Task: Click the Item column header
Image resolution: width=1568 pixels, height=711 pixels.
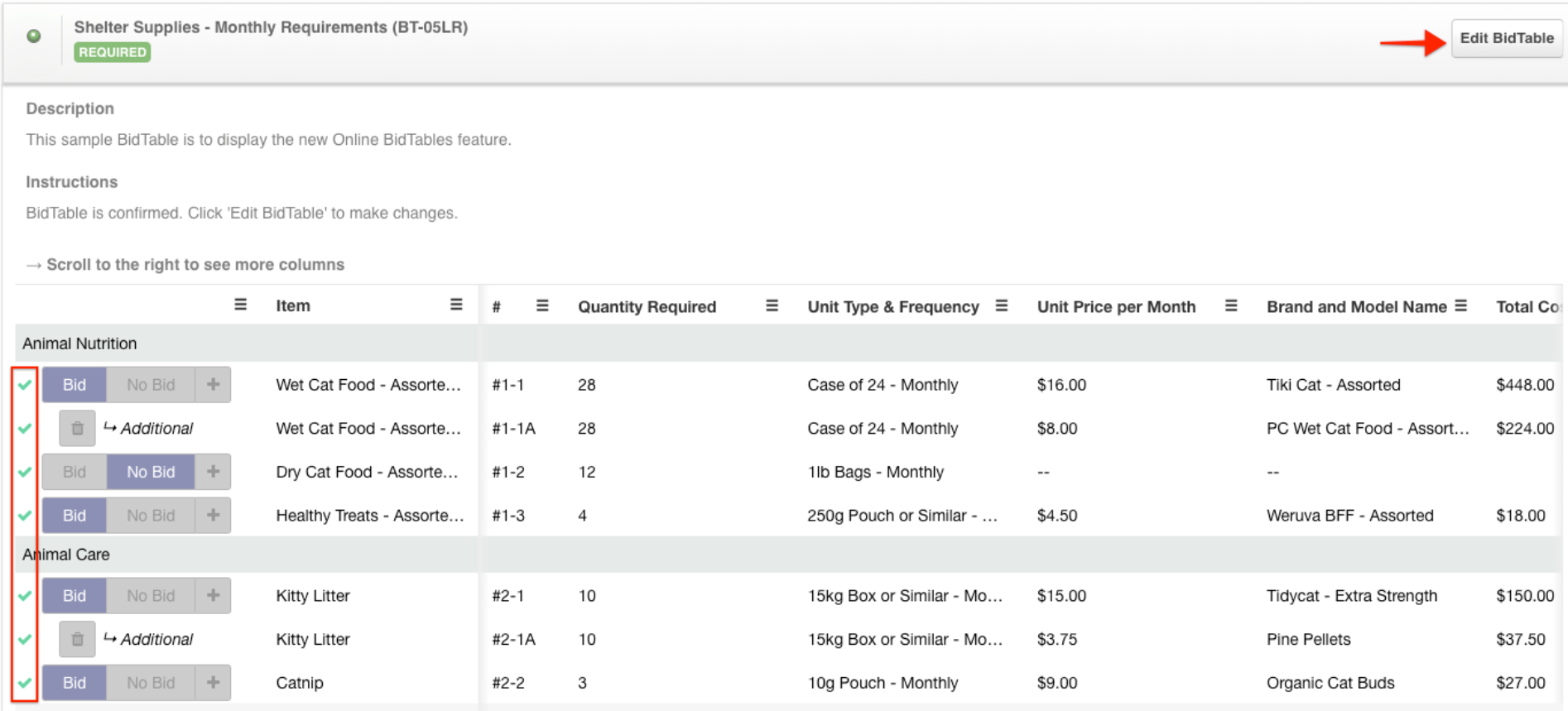Action: 293,305
